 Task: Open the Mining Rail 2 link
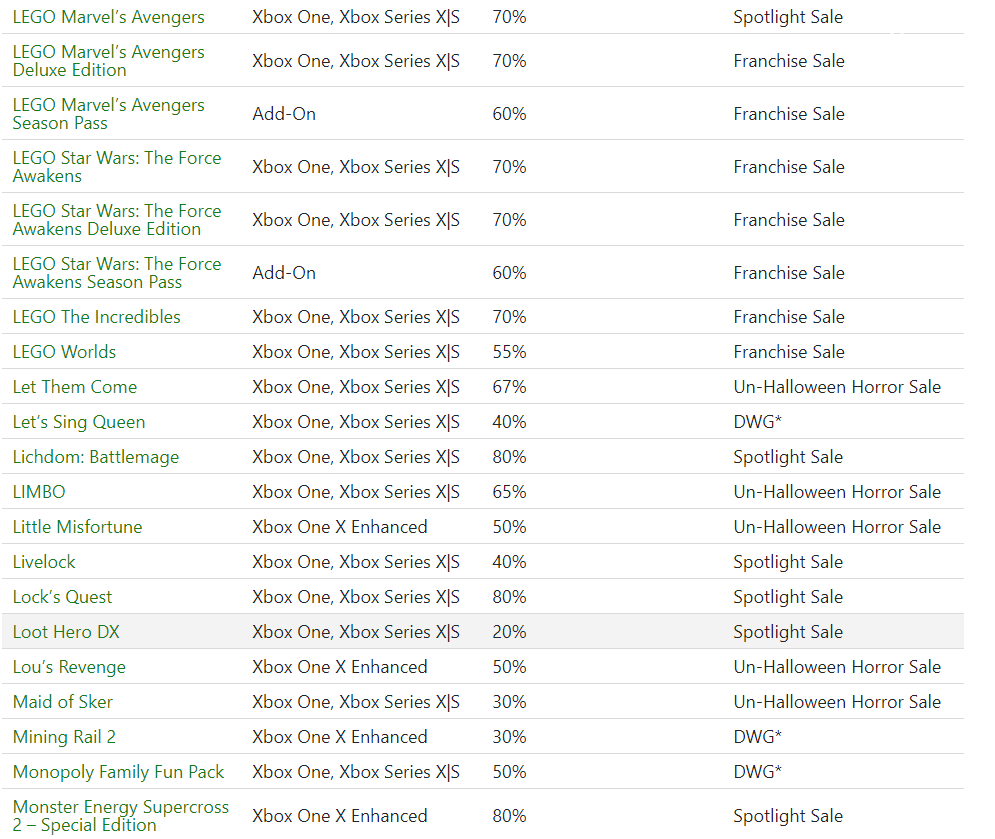click(64, 737)
